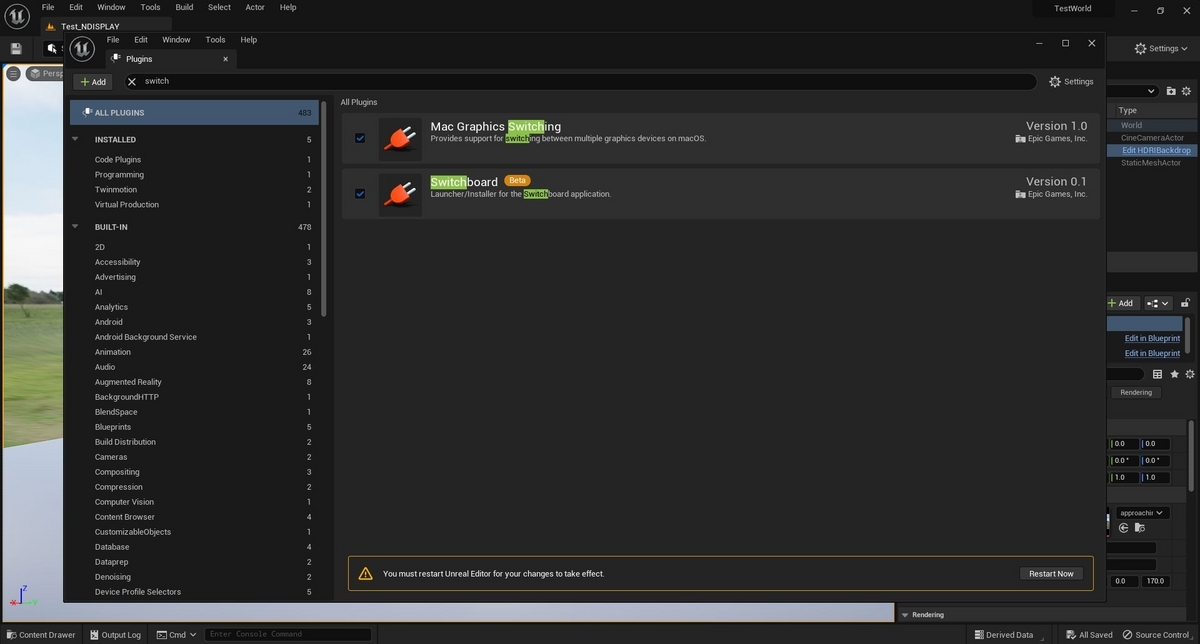Open the File menu in Plugins window
1200x644 pixels.
click(113, 40)
